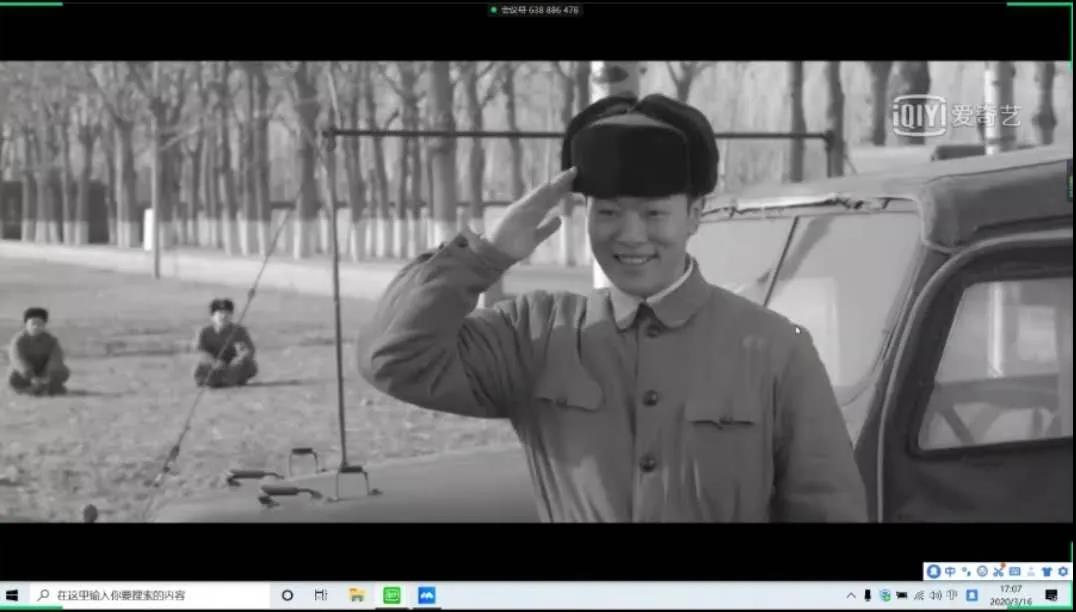Open File Explorer from the taskbar
This screenshot has height=612, width=1076.
(356, 595)
